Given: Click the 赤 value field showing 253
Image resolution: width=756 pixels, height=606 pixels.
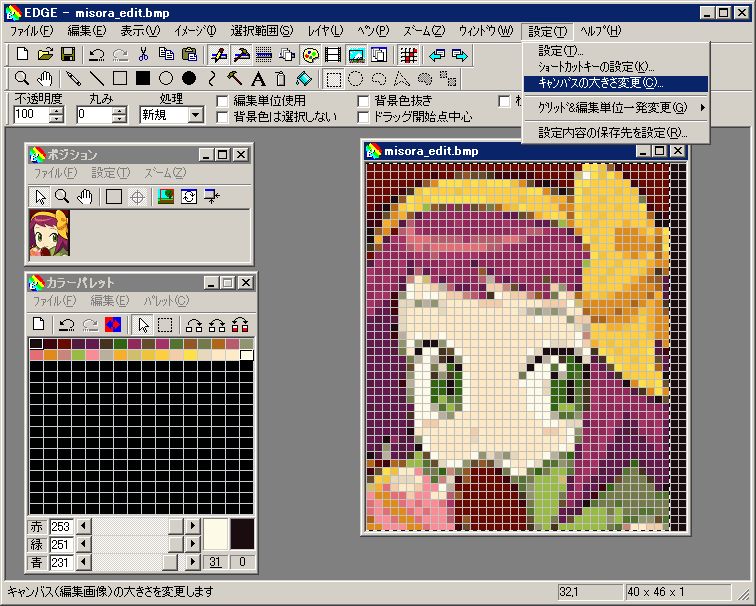Looking at the screenshot, I should (61, 526).
